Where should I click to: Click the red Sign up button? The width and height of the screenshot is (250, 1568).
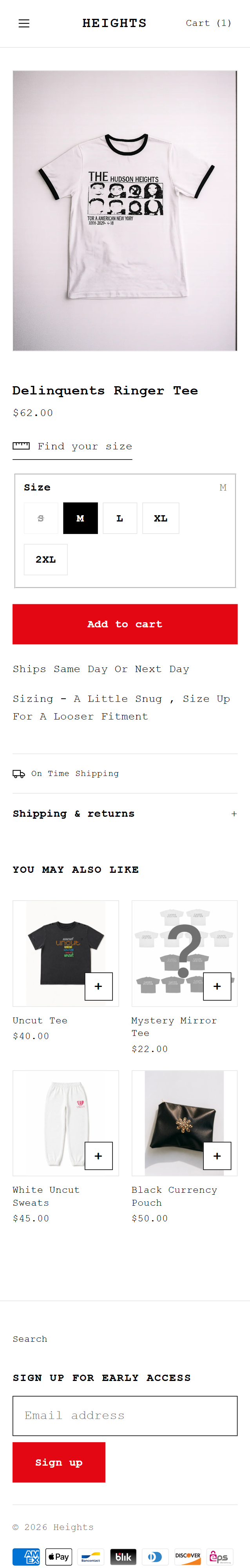coord(59,1462)
